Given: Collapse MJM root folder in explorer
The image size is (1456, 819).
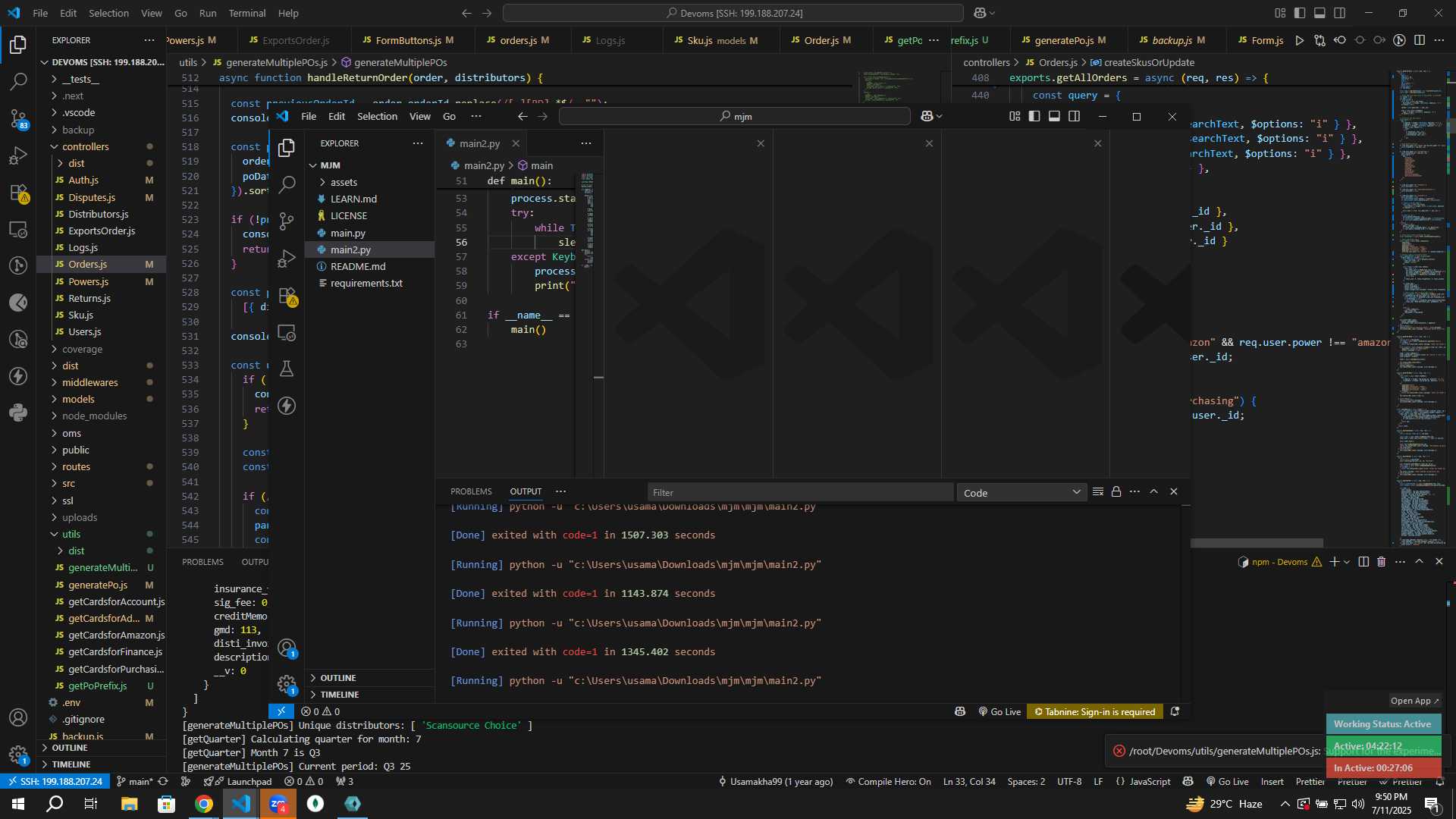Looking at the screenshot, I should pos(370,165).
